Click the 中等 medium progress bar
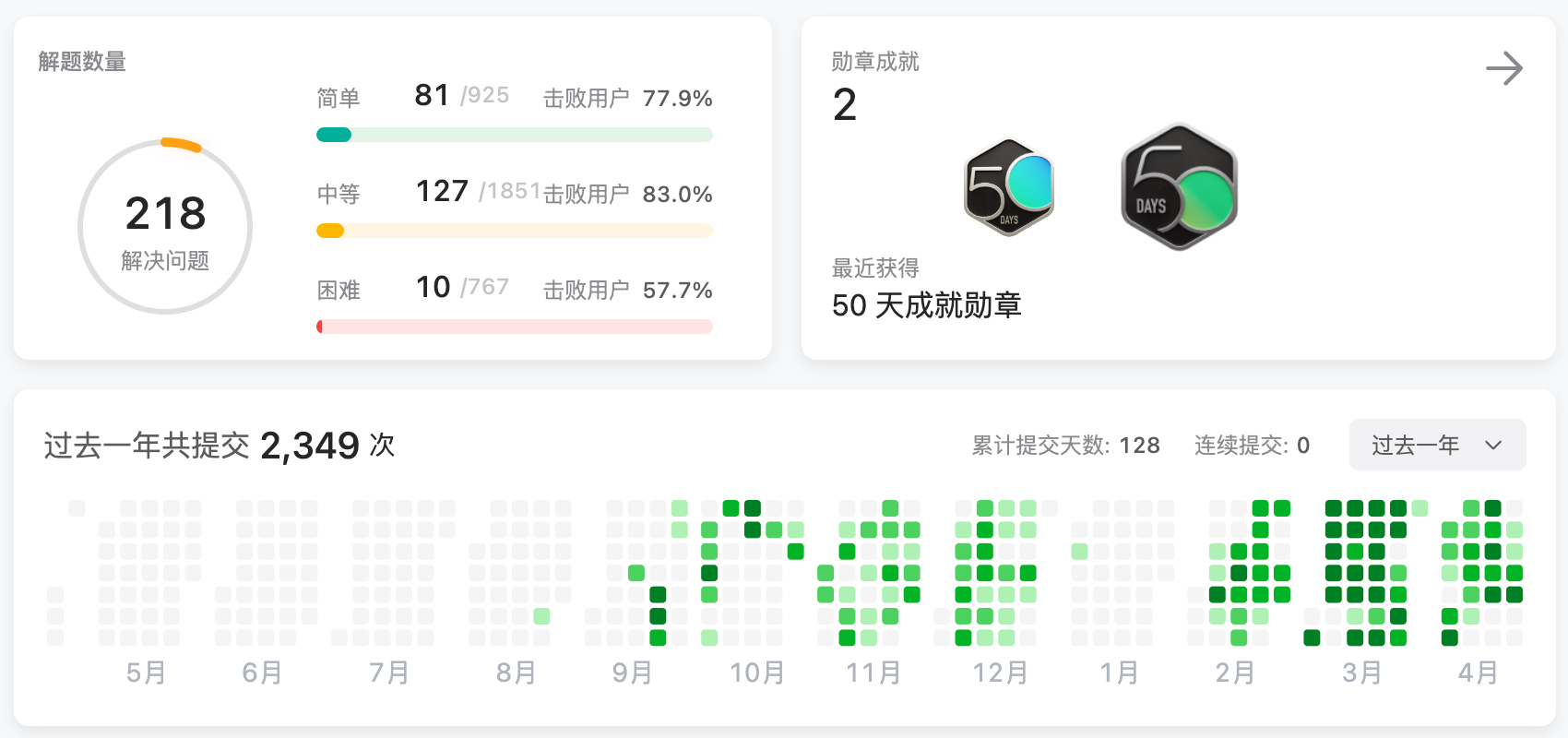The image size is (1568, 738). (515, 231)
